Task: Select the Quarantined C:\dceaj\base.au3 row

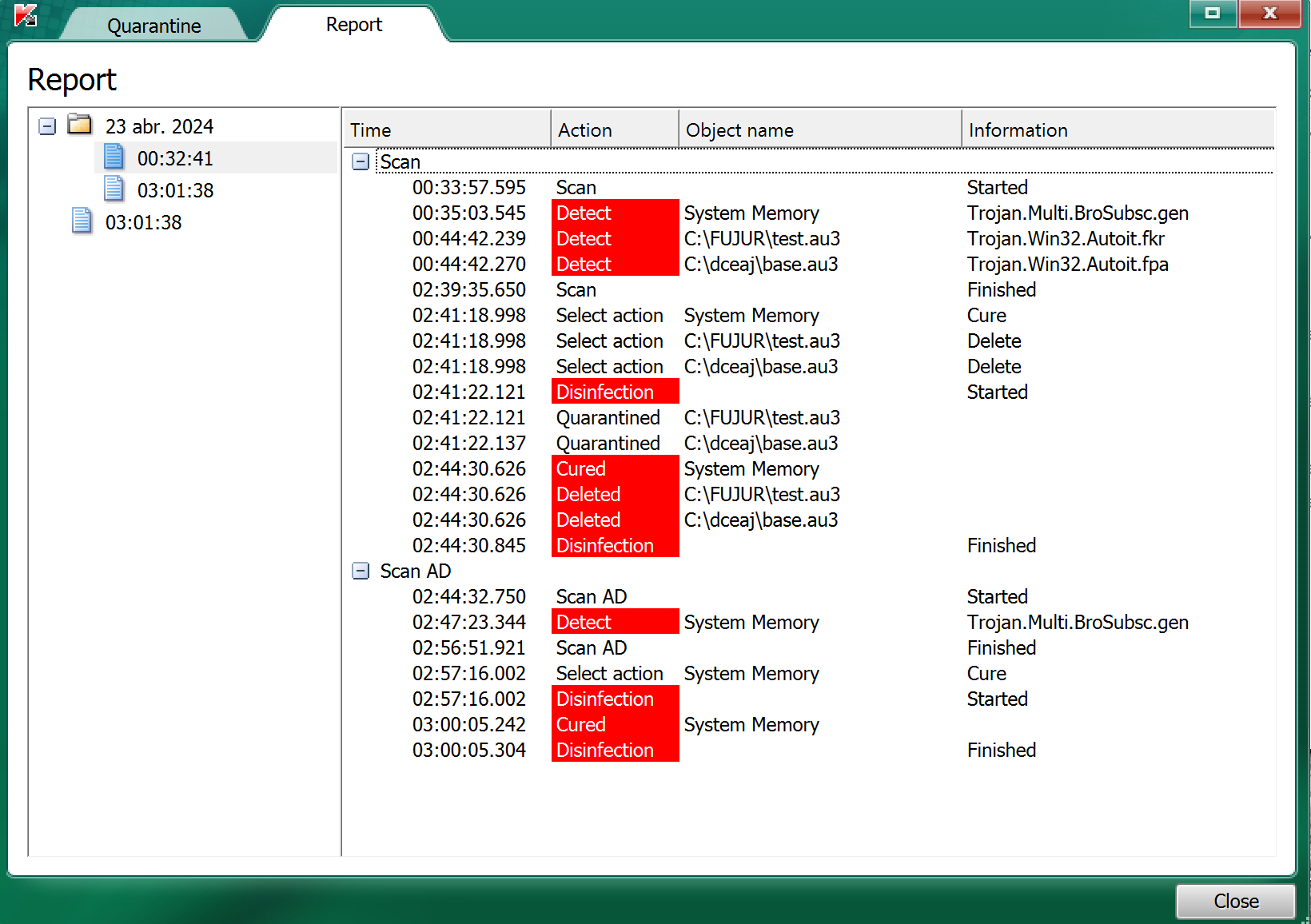Action: tap(809, 443)
